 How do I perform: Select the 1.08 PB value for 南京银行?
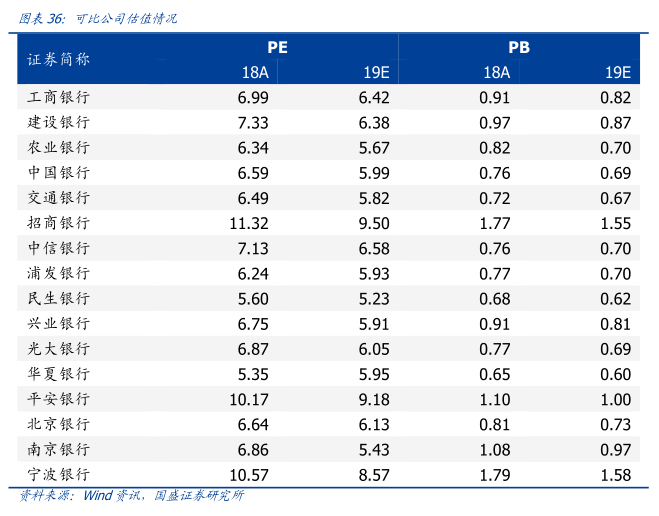[x=495, y=449]
